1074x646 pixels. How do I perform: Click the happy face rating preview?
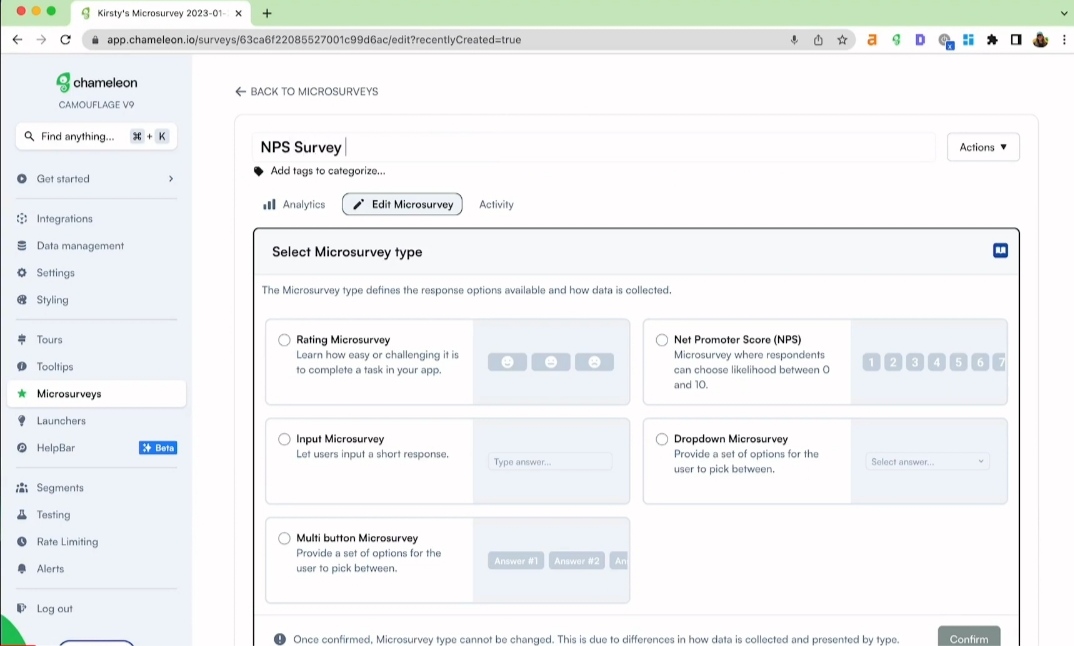(x=508, y=362)
